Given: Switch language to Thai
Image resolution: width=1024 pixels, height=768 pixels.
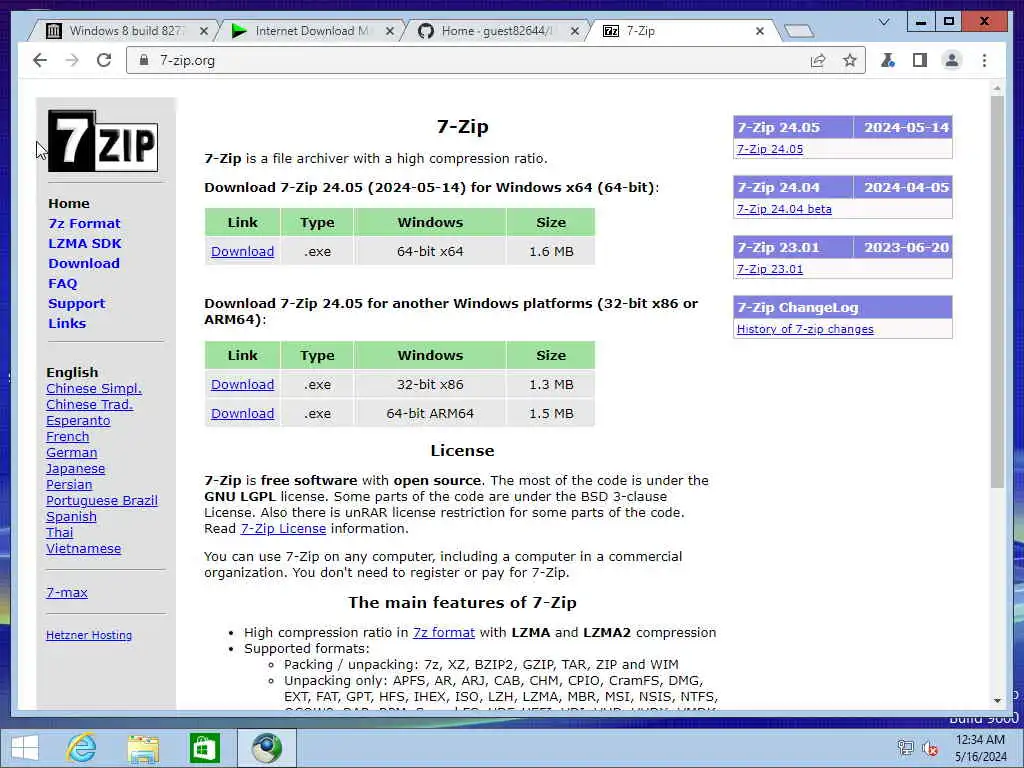Looking at the screenshot, I should pos(59,533).
